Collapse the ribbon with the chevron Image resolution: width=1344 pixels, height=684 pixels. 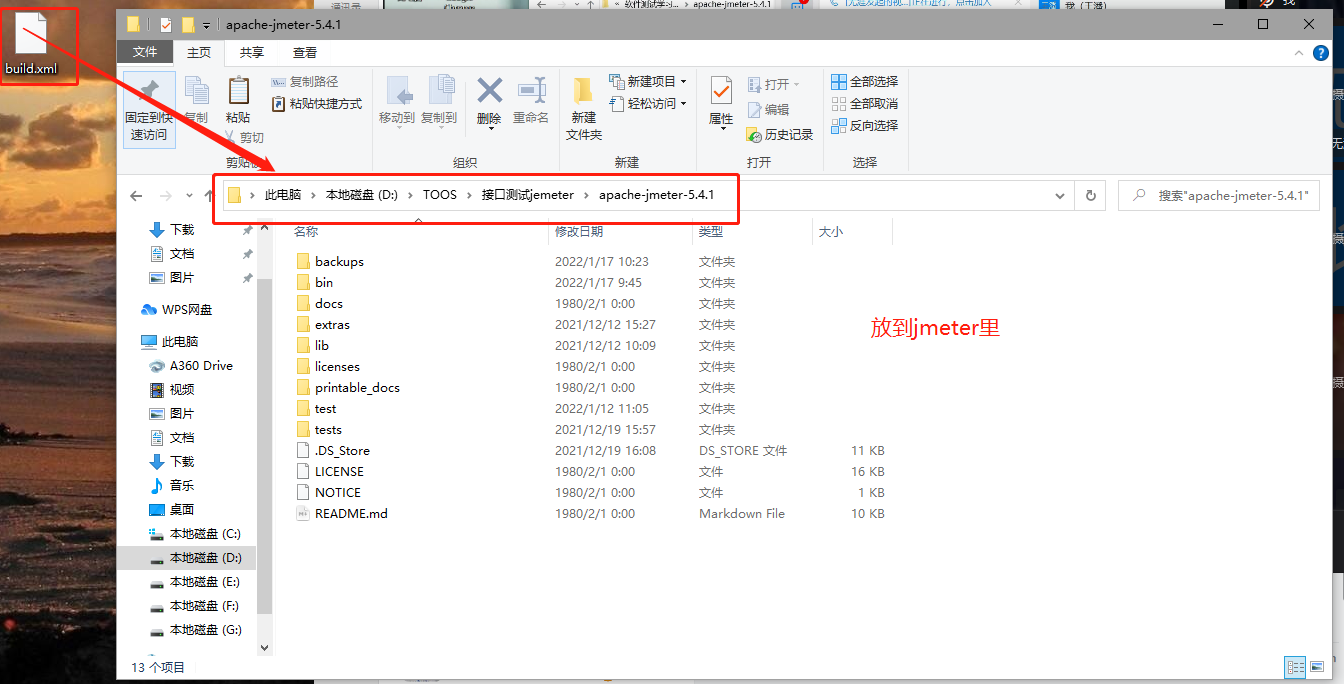coord(1297,53)
